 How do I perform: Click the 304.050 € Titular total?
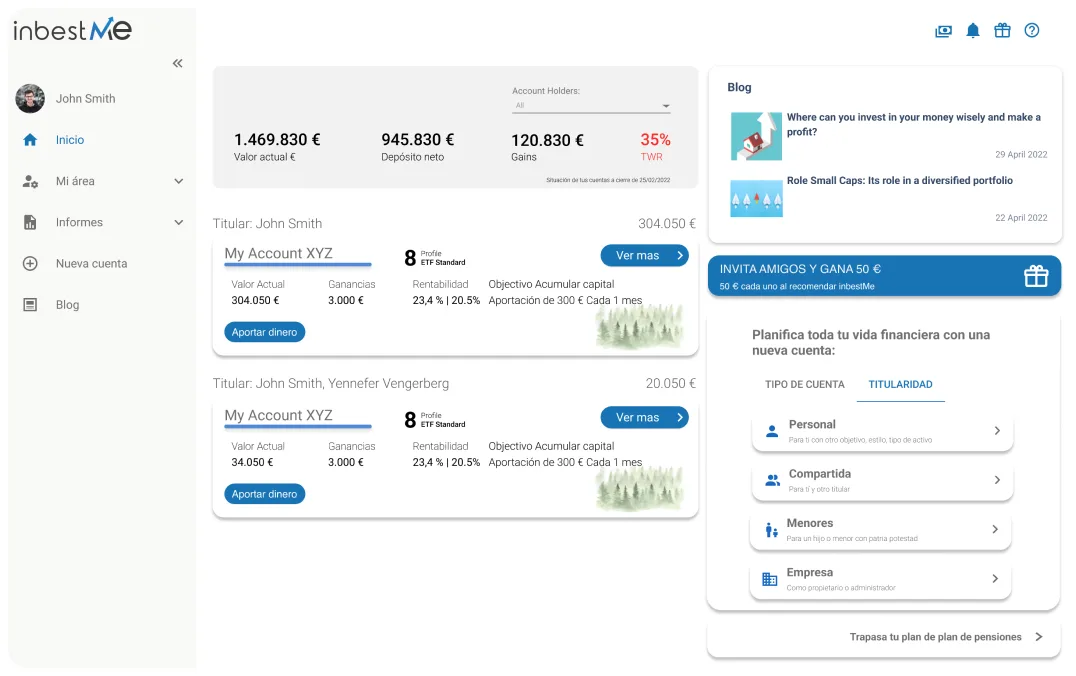tap(667, 224)
